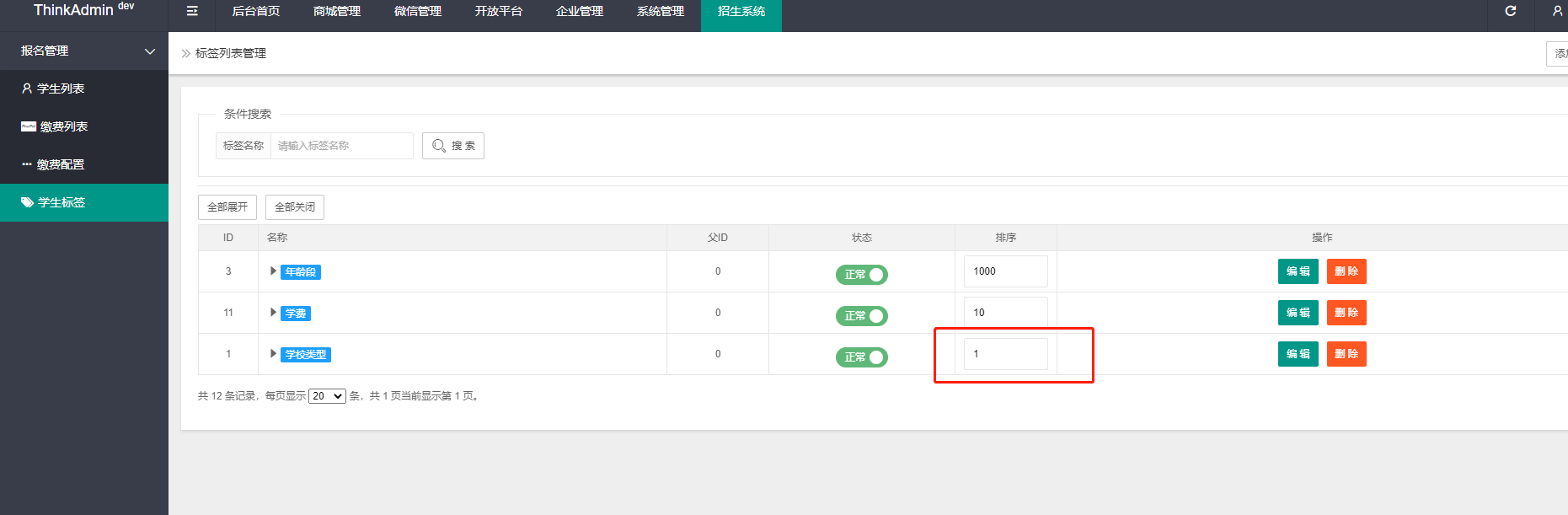Image resolution: width=1568 pixels, height=515 pixels.
Task: Click the 排序 column header
Action: (1006, 238)
